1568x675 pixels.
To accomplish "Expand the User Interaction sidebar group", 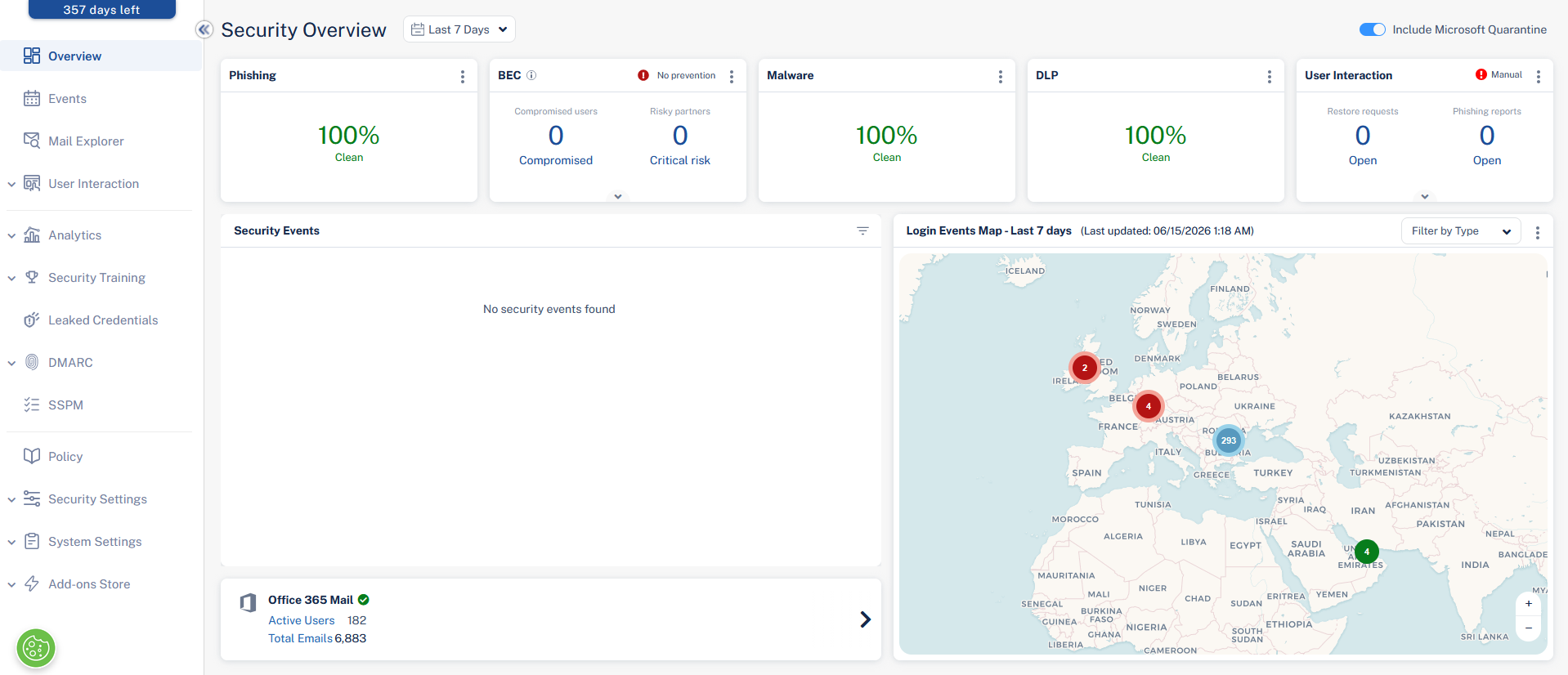I will [x=11, y=184].
